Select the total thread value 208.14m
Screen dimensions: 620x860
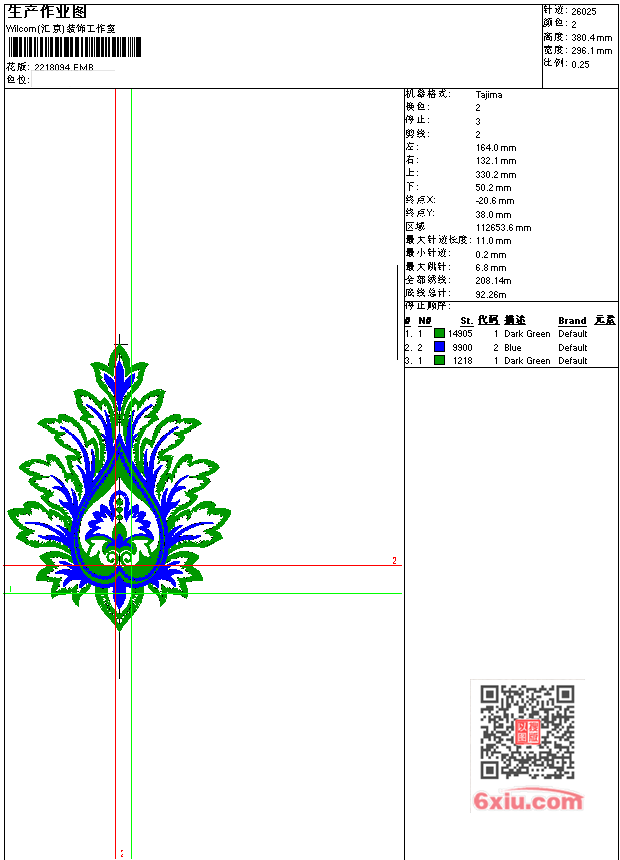pos(493,280)
